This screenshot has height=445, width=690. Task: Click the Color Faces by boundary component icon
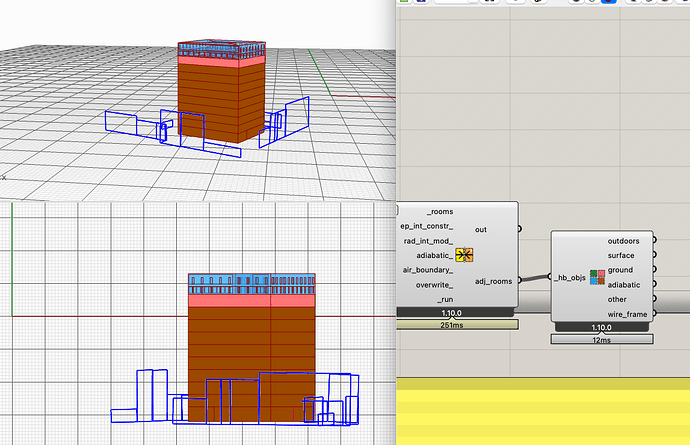click(x=597, y=277)
